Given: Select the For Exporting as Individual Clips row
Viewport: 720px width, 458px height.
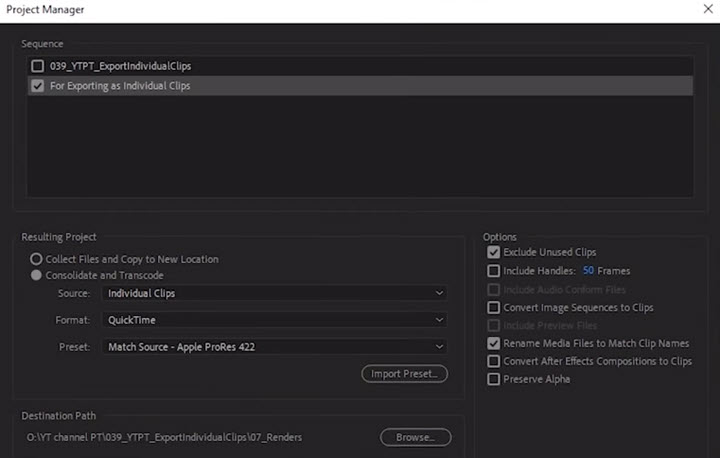Looking at the screenshot, I should (x=300, y=86).
